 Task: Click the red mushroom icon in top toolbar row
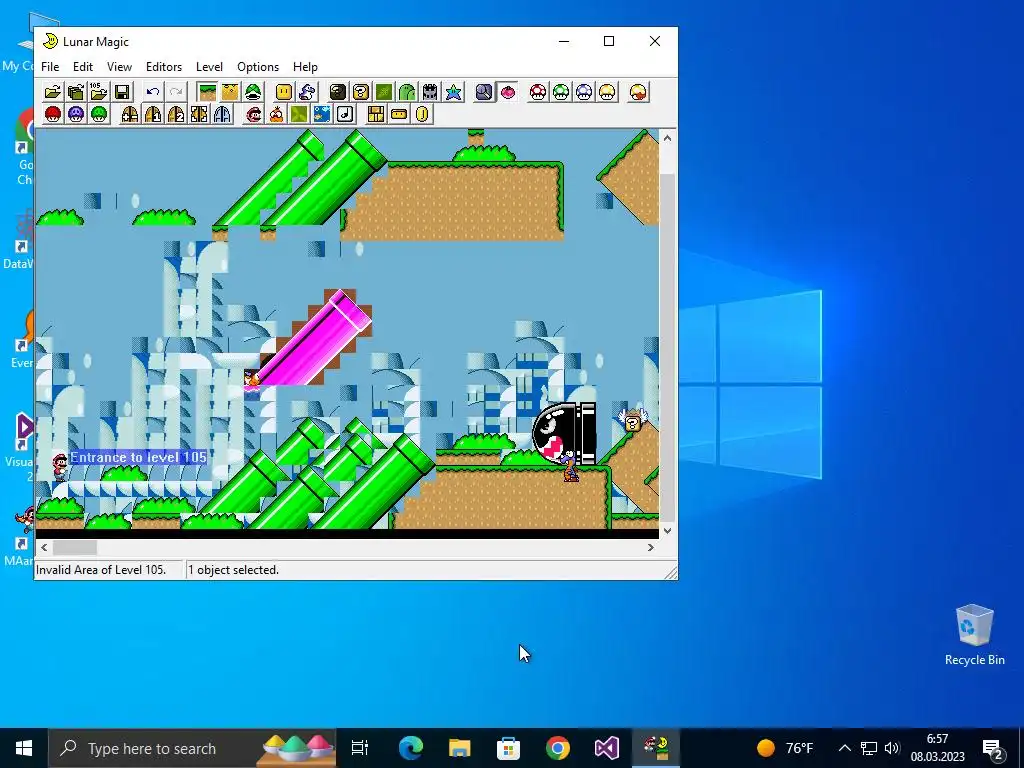538,92
